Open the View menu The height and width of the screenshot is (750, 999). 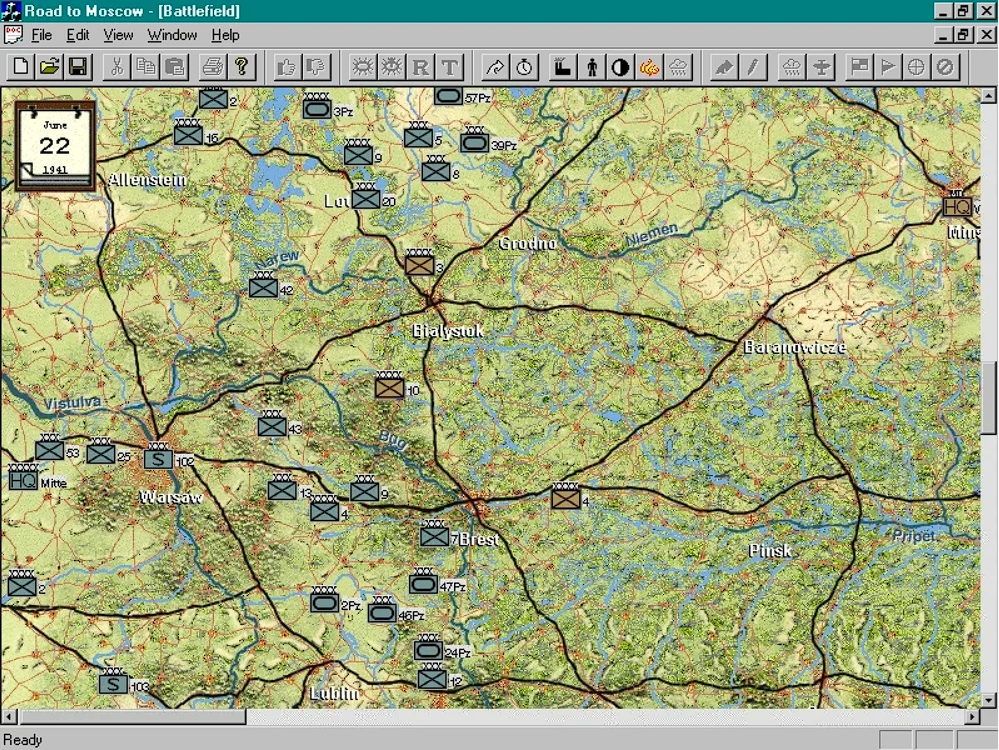coord(118,35)
